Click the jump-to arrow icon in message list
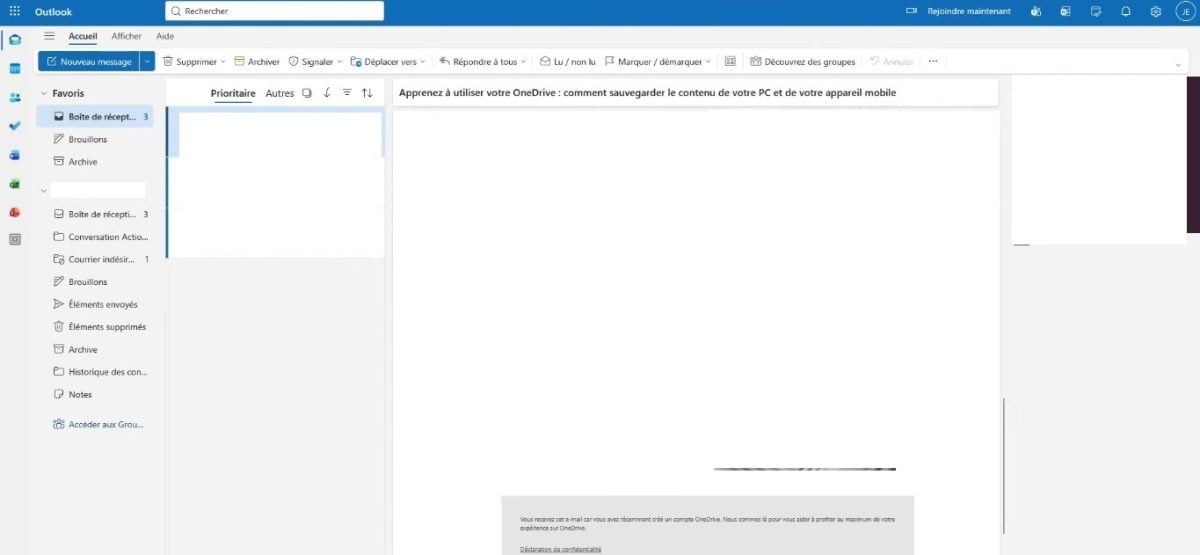The height and width of the screenshot is (555, 1200). coord(327,93)
